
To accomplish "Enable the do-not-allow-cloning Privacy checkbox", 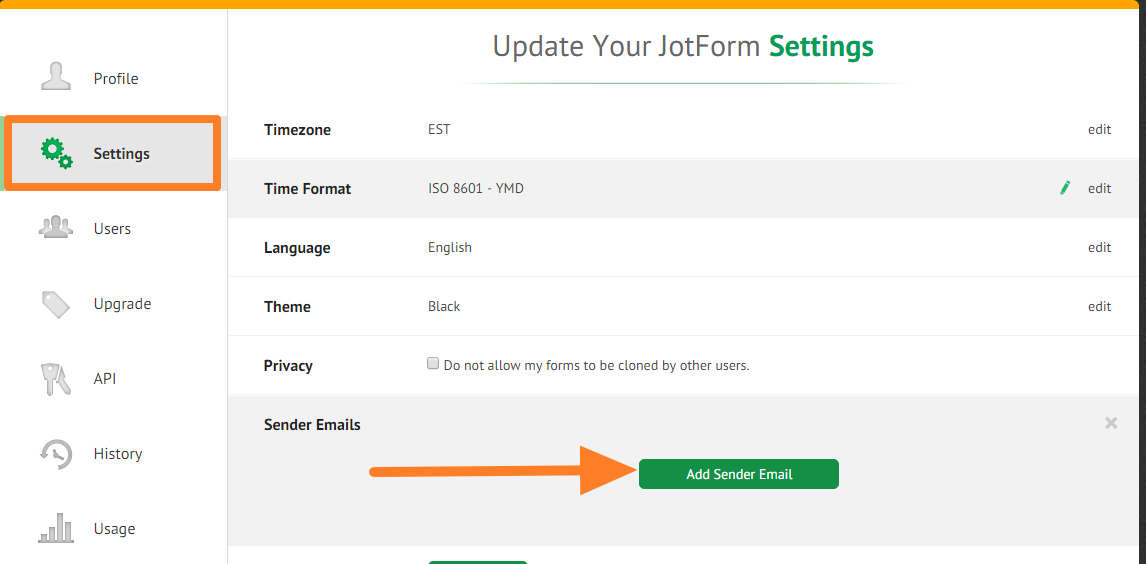I will [x=434, y=364].
